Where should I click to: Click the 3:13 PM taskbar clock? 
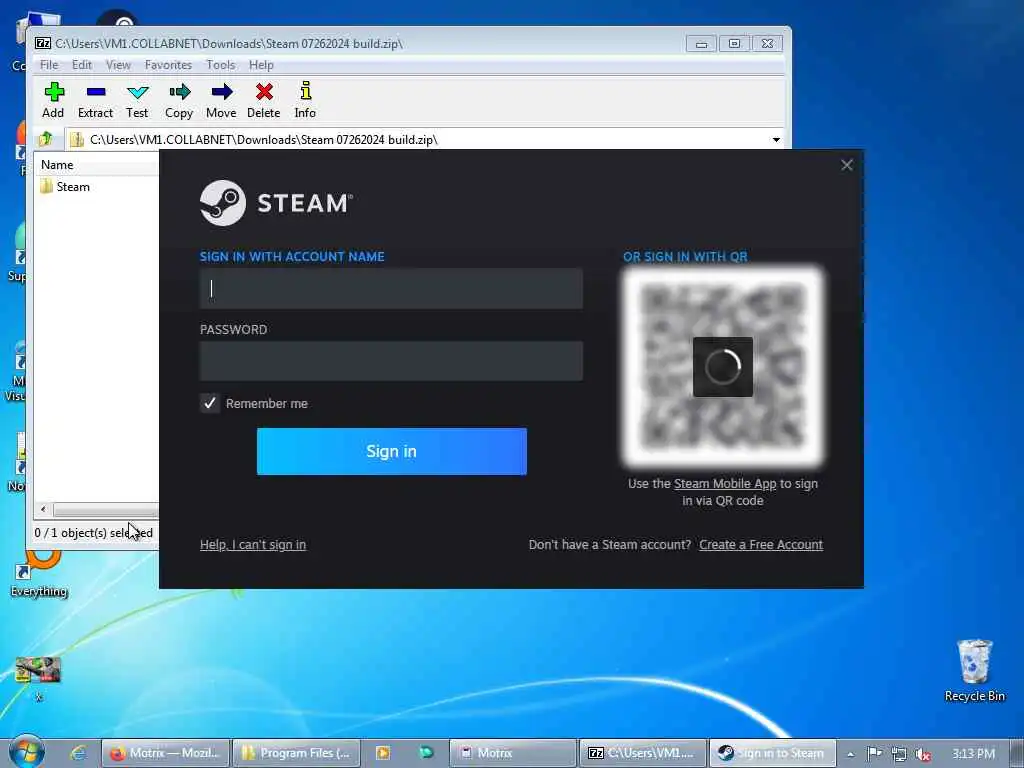click(973, 754)
